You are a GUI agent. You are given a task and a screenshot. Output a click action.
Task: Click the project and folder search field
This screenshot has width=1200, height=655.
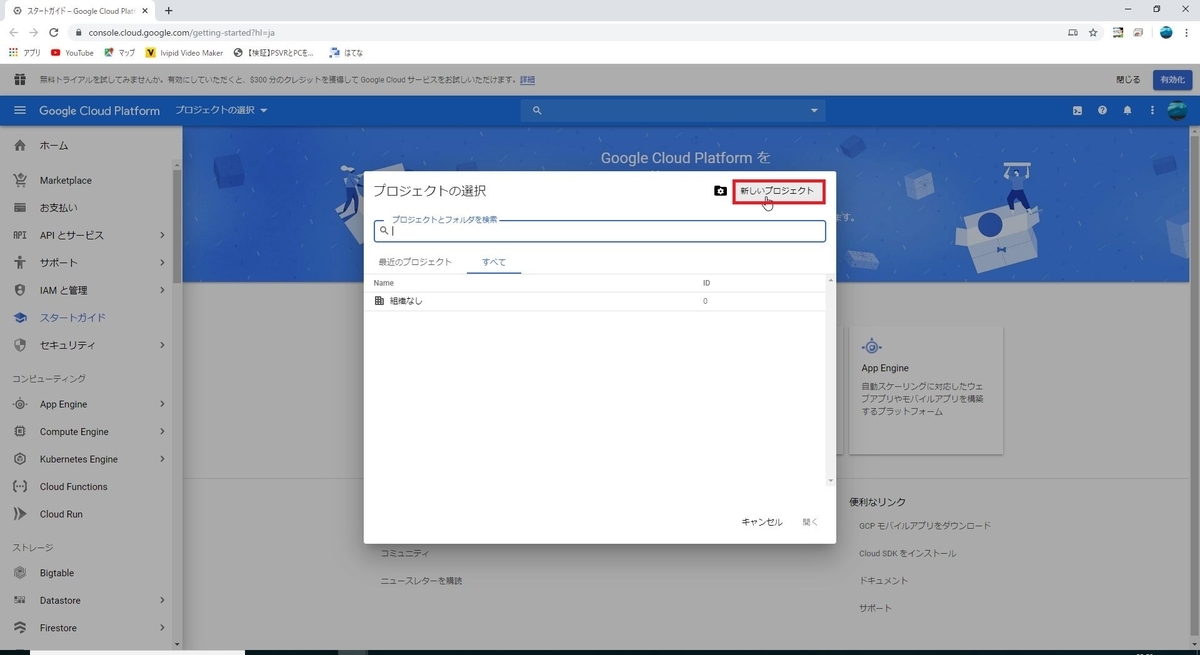click(x=600, y=230)
